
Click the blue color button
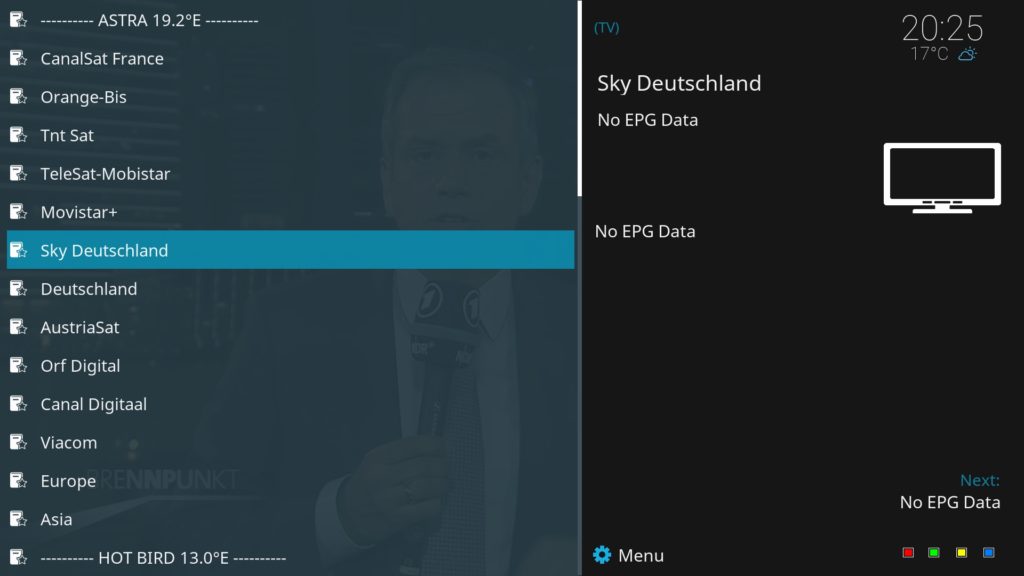coord(989,552)
